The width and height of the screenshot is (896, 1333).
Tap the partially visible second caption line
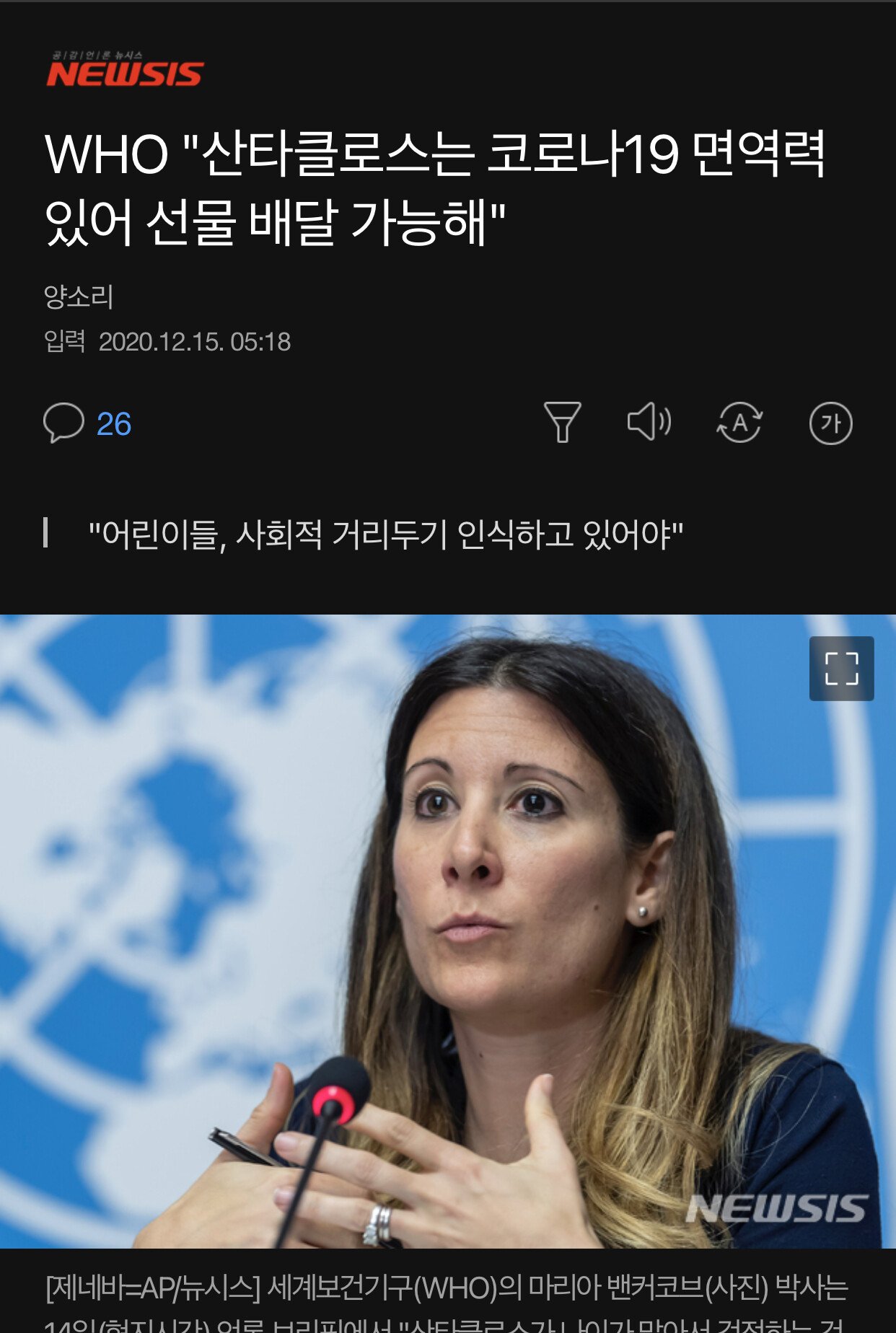tap(444, 1324)
